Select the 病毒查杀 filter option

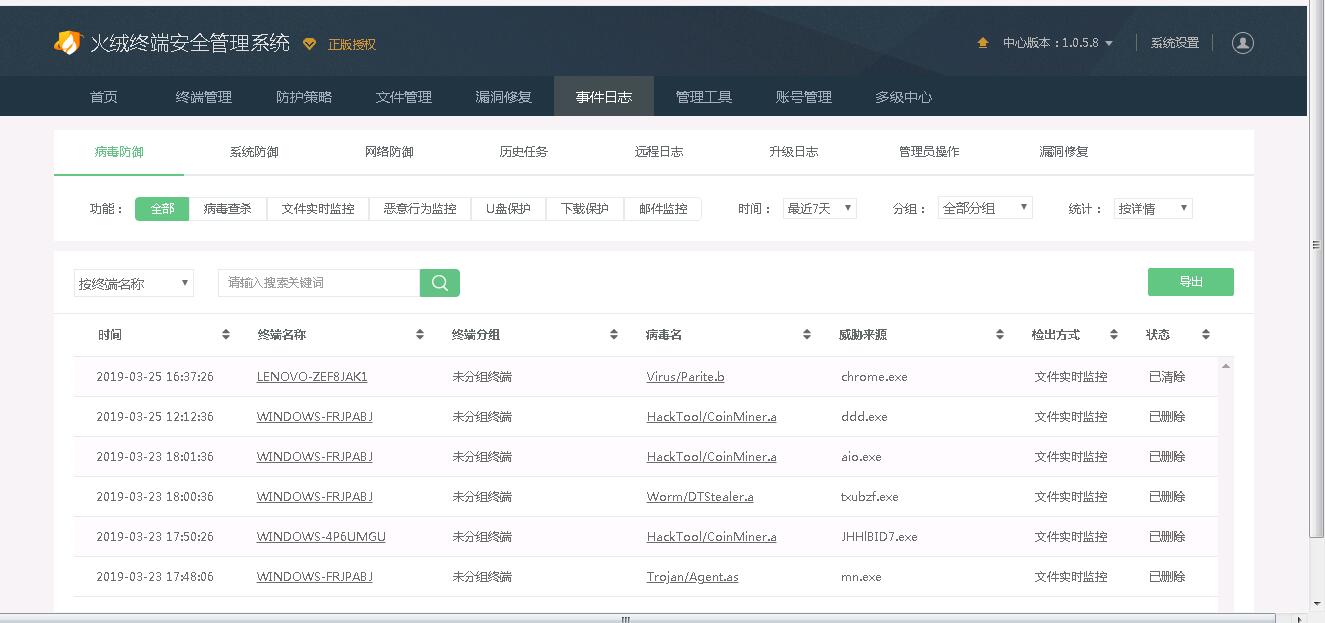(x=228, y=209)
